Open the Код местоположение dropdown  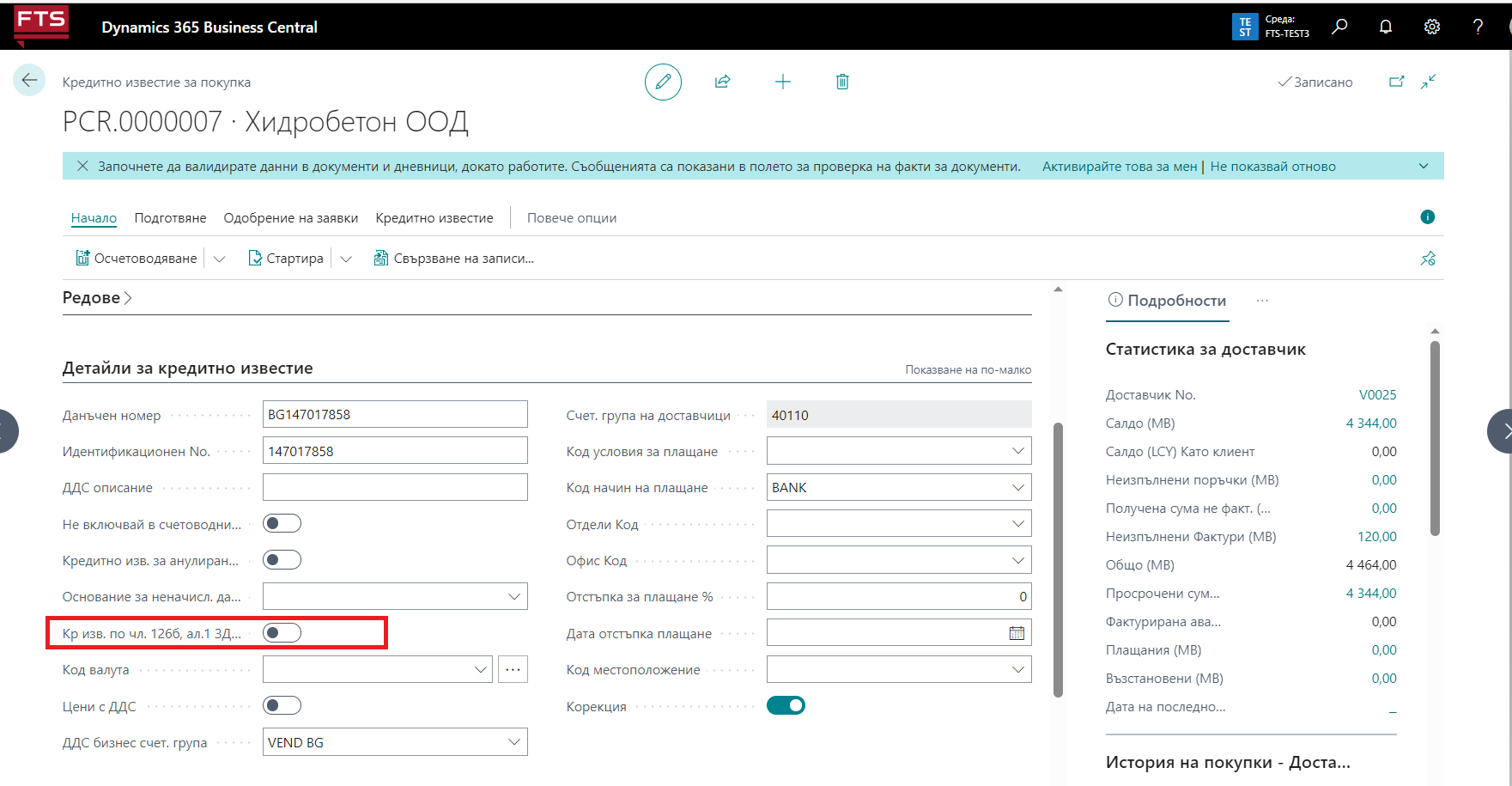1018,669
